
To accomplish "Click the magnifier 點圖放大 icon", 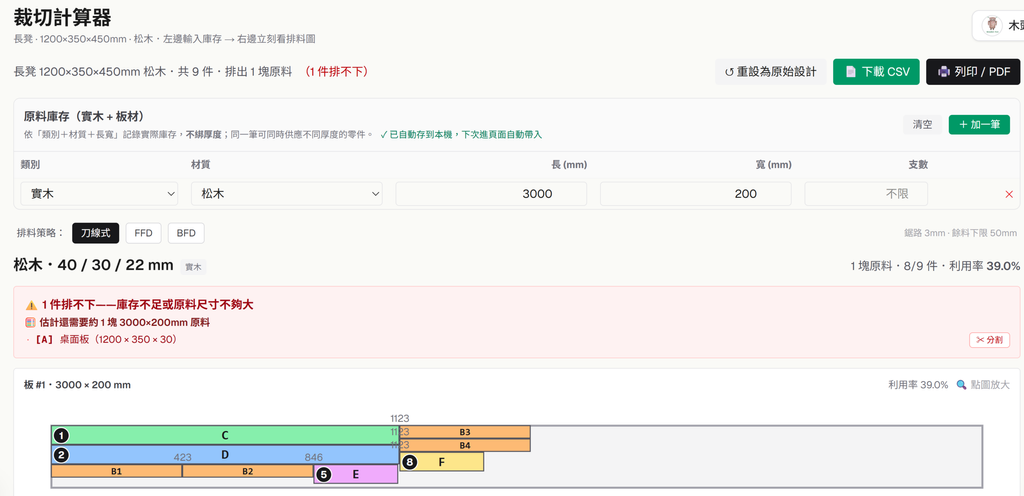I will (x=961, y=385).
